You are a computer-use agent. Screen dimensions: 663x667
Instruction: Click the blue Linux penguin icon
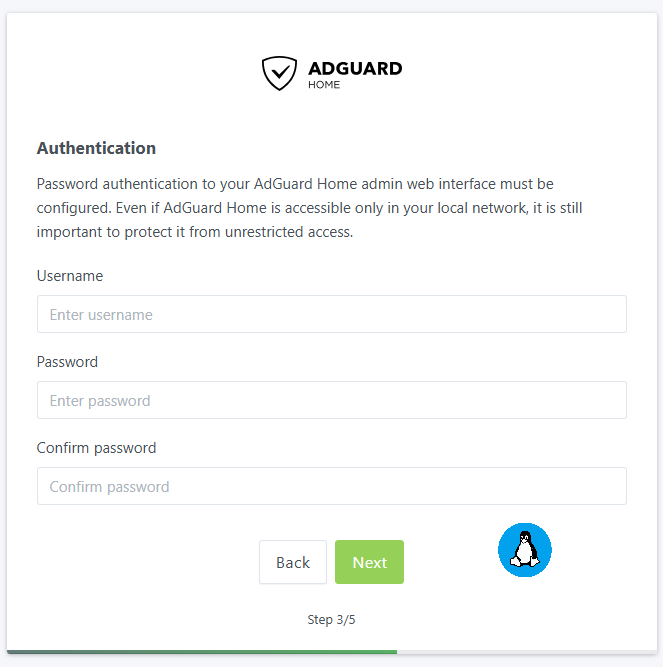pos(525,550)
